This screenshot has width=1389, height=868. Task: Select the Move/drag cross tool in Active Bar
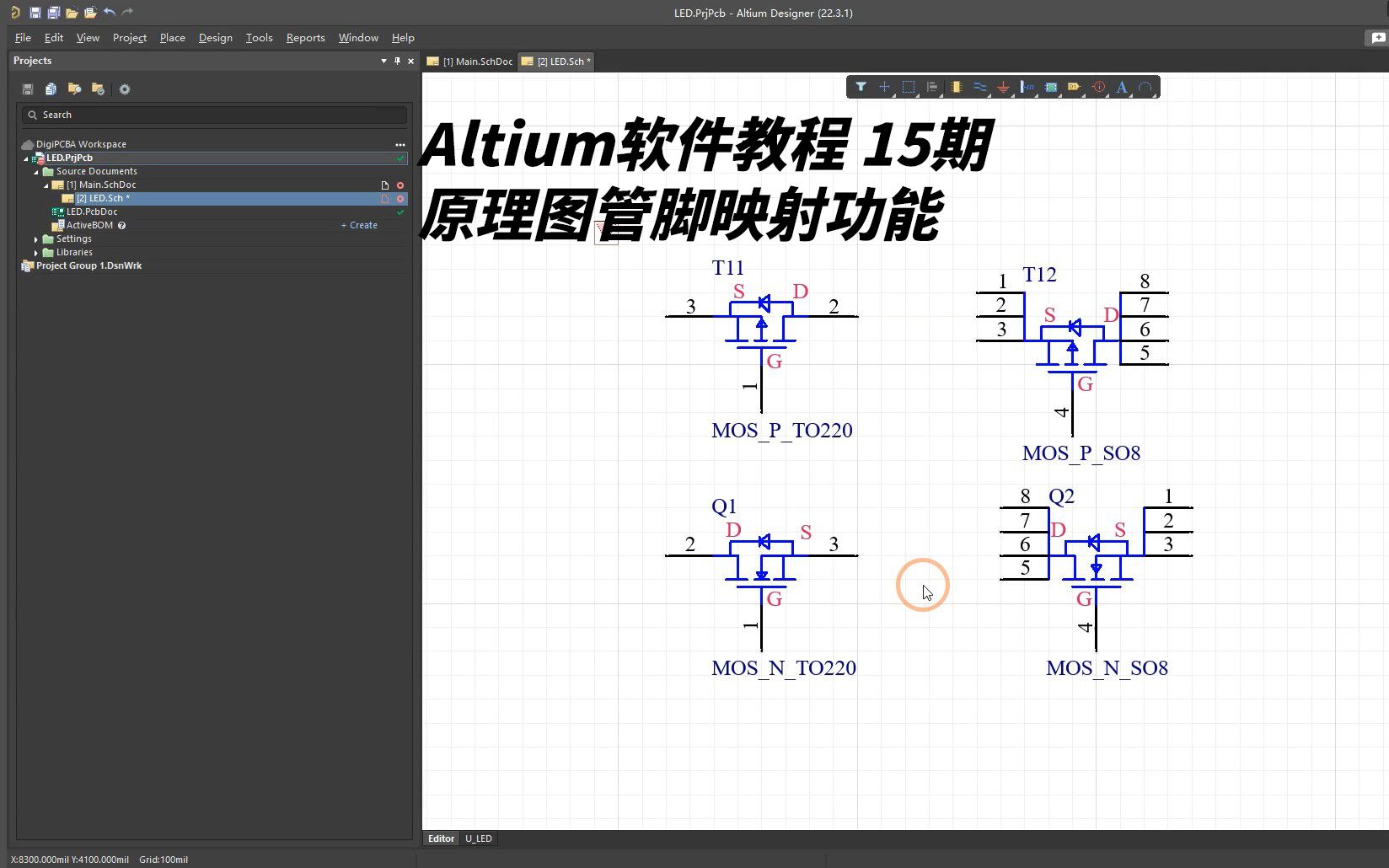coord(884,87)
